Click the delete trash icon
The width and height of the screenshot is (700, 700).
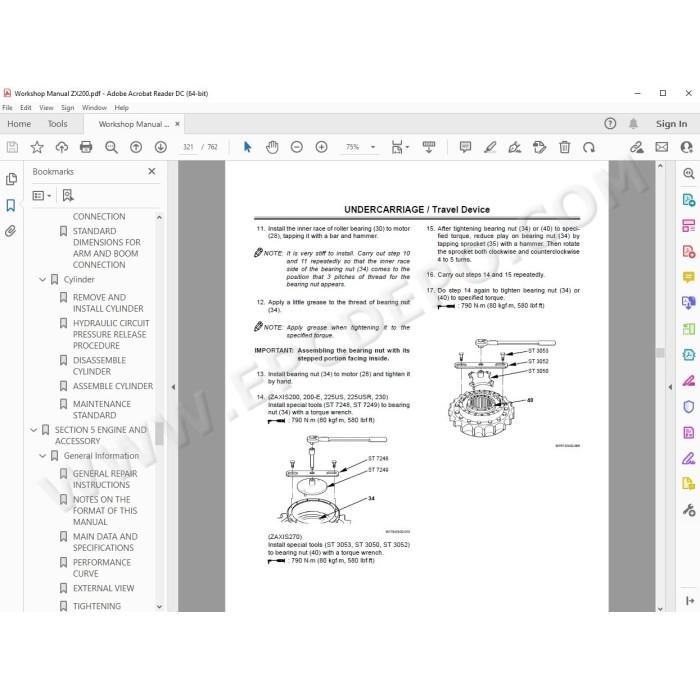pos(565,147)
